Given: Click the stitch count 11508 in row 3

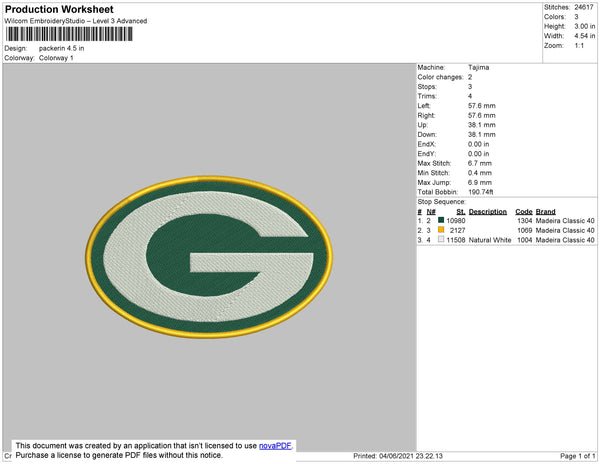Looking at the screenshot, I should coord(456,240).
